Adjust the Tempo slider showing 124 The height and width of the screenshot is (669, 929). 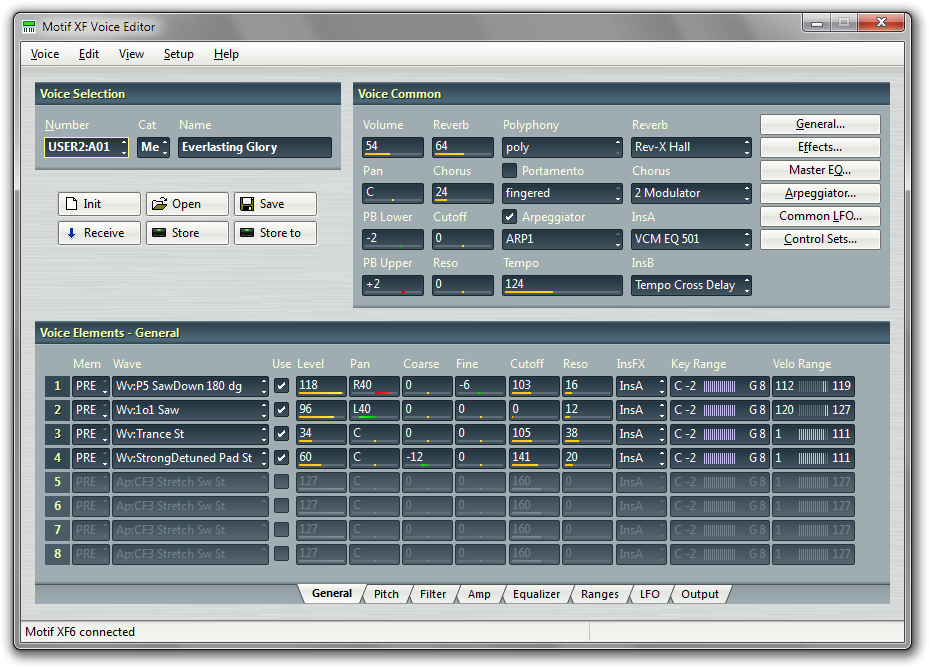(562, 285)
